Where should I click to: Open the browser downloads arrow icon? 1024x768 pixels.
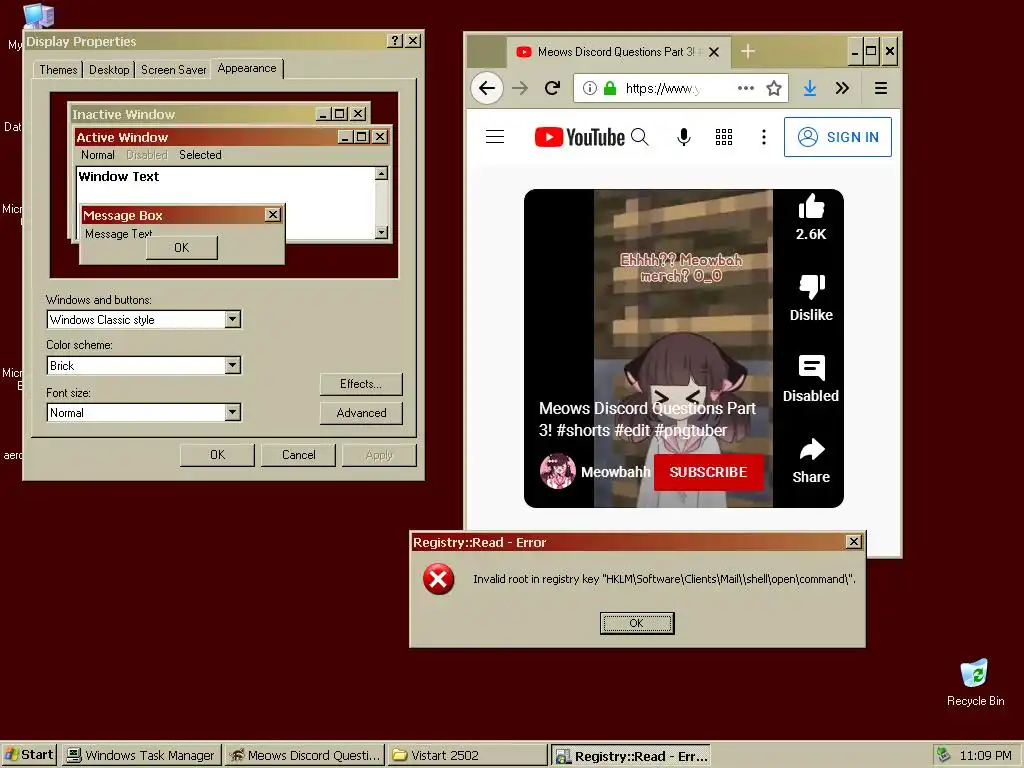click(810, 88)
